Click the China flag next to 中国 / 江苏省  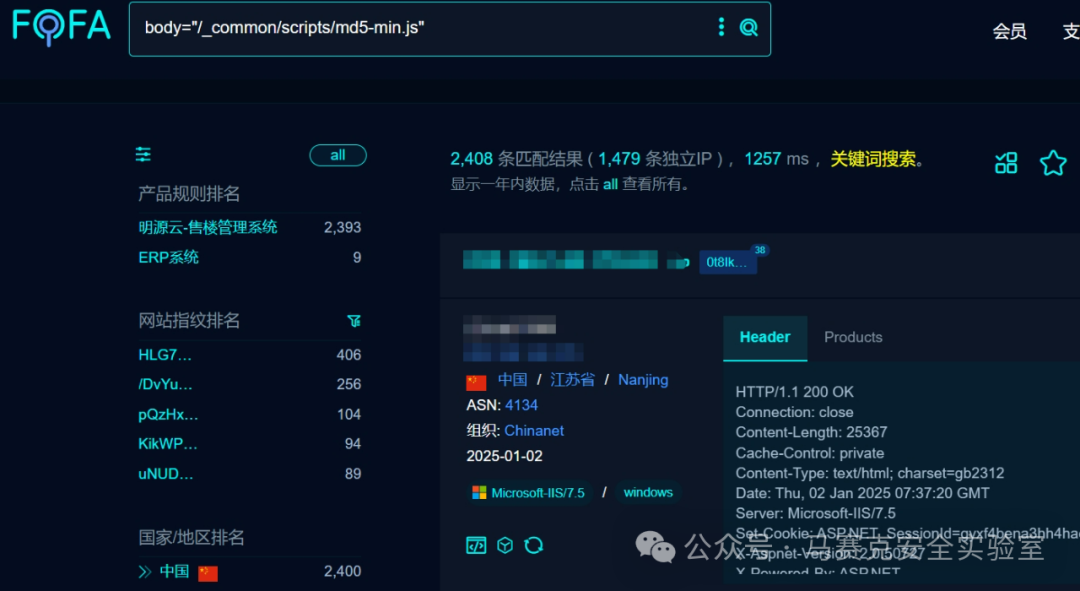pos(476,382)
